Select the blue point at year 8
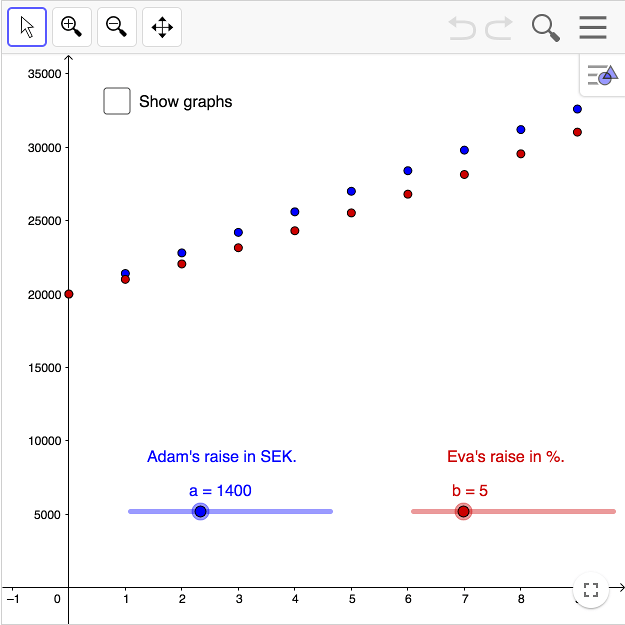Image resolution: width=625 pixels, height=625 pixels. pyautogui.click(x=521, y=130)
